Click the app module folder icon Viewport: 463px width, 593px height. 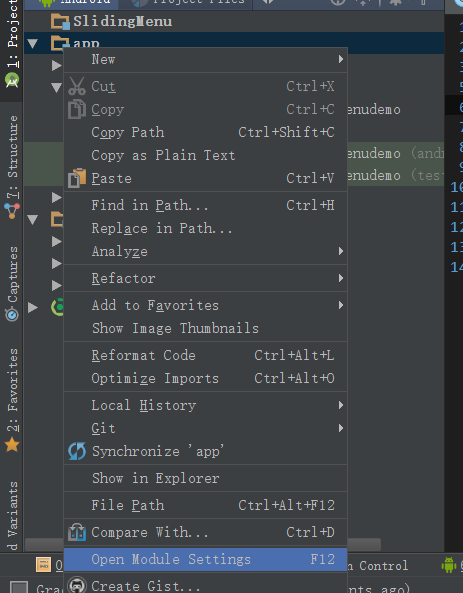click(x=60, y=42)
